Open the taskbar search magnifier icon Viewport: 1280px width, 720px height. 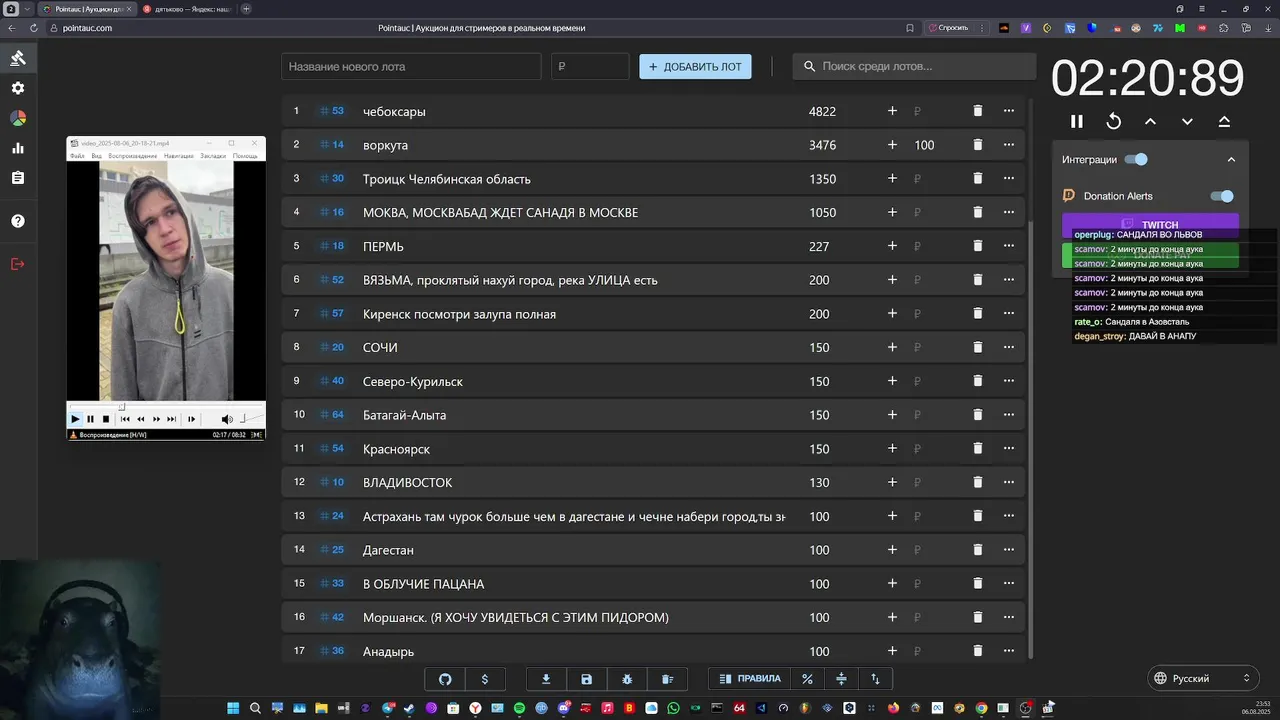coord(256,708)
